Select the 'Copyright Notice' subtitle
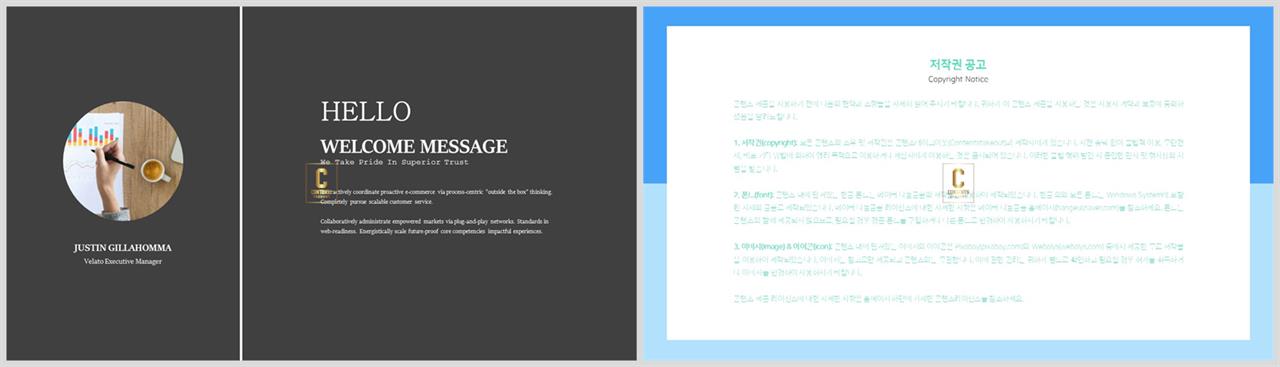This screenshot has width=1280, height=367. point(958,79)
